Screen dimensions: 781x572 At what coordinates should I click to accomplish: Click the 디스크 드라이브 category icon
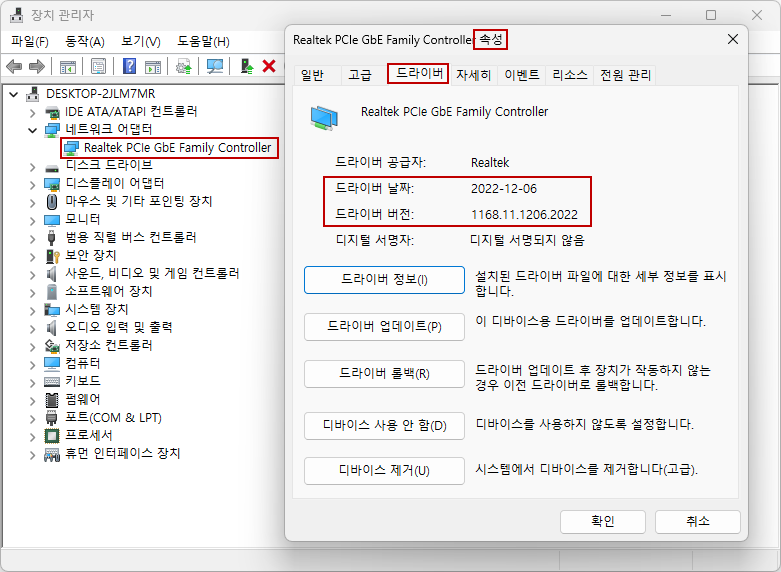(52, 168)
